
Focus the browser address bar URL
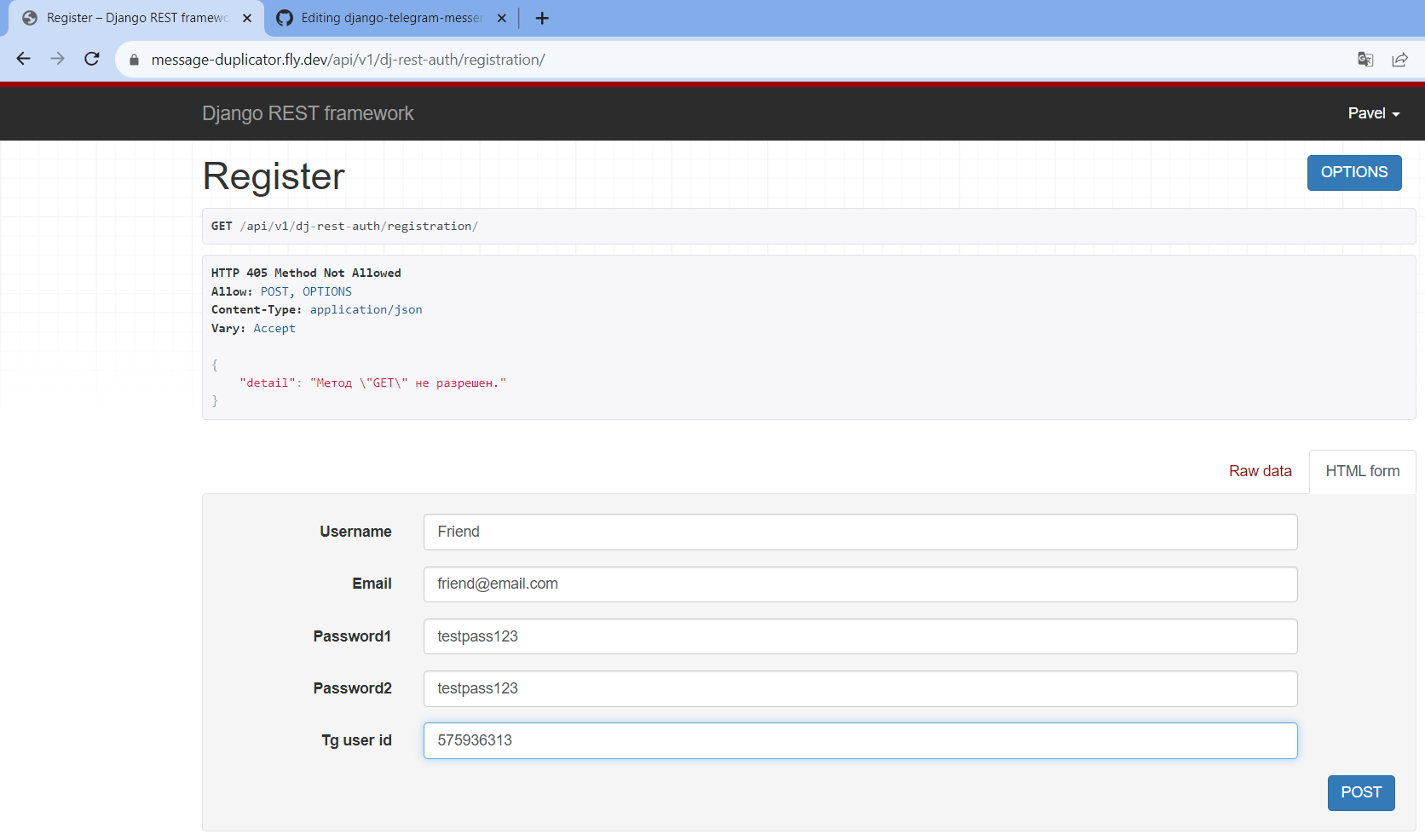pos(348,60)
